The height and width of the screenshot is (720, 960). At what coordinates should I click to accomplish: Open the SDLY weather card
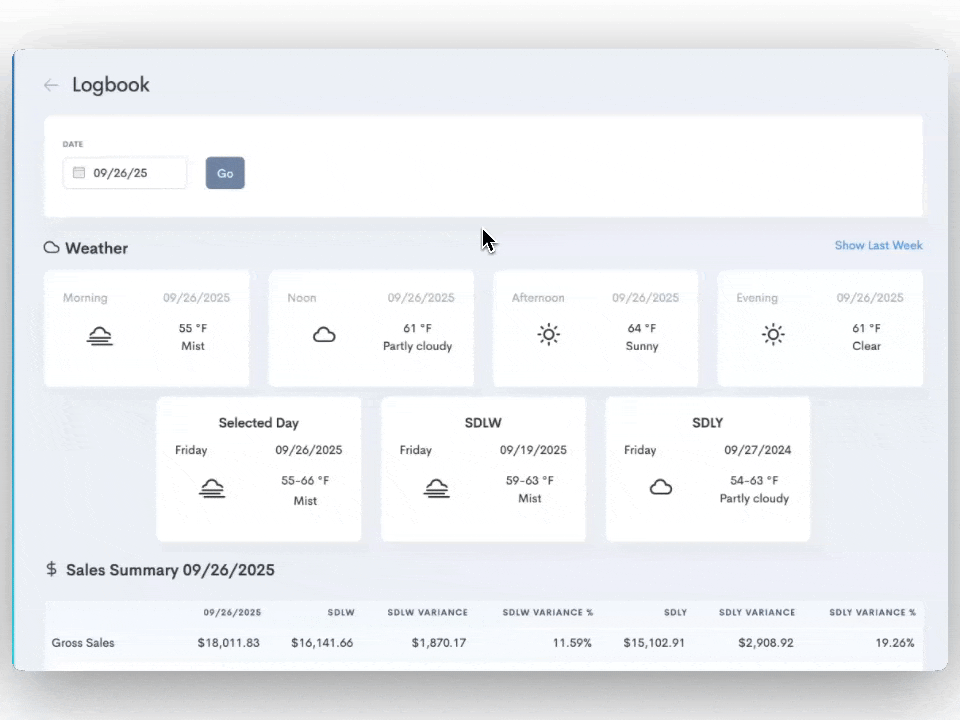point(707,470)
